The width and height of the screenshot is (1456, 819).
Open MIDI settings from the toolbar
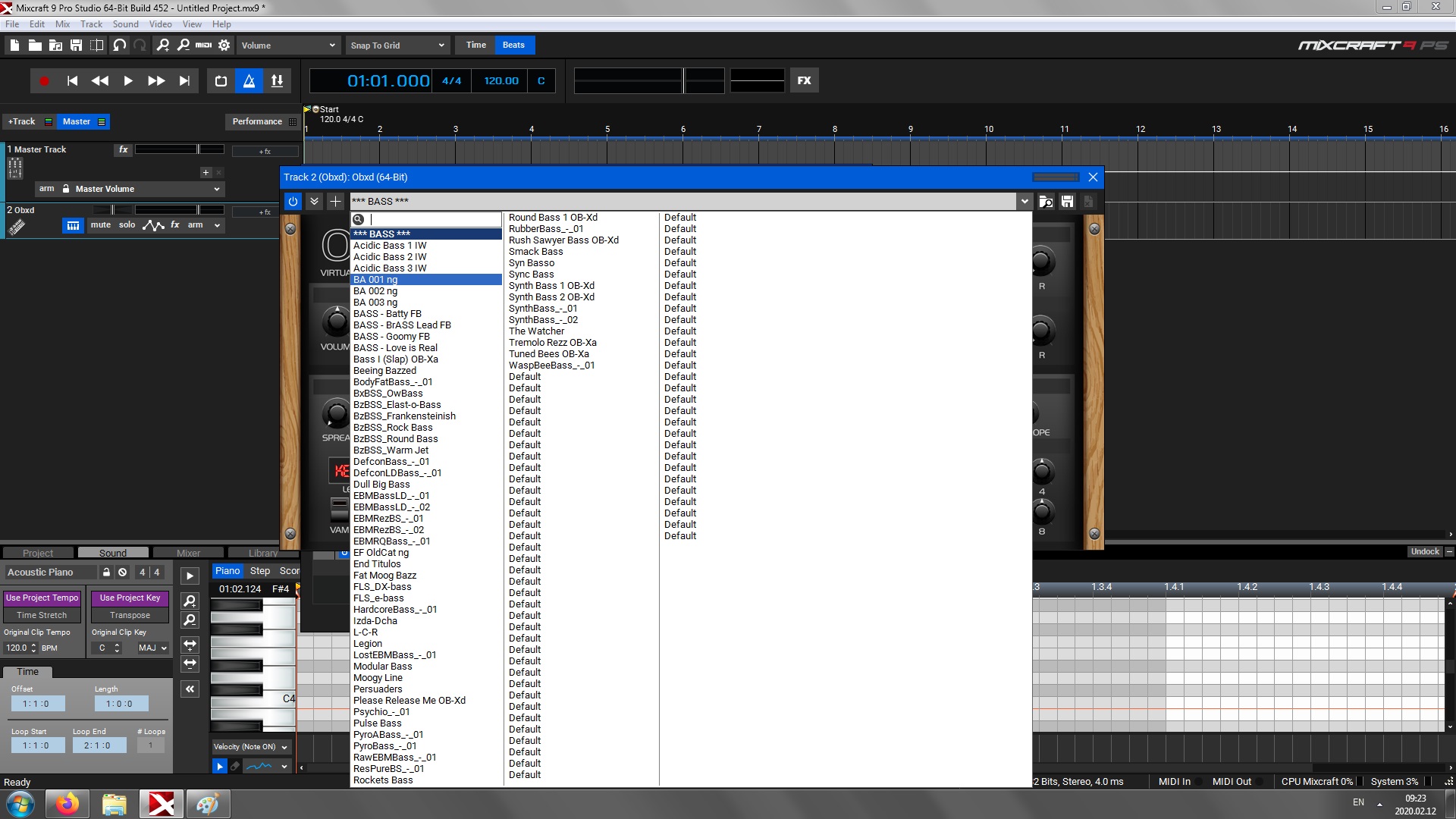(203, 45)
